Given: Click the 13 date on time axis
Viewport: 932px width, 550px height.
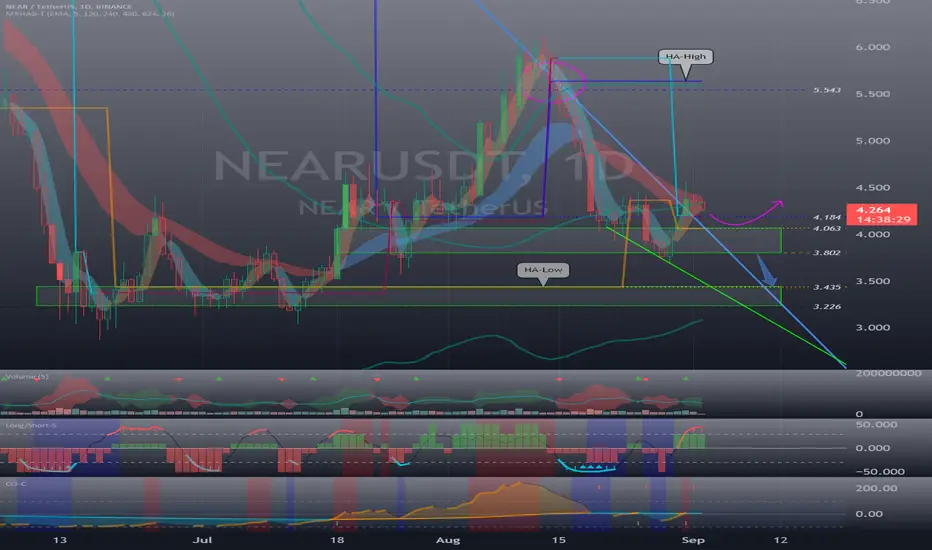Looking at the screenshot, I should (x=59, y=540).
